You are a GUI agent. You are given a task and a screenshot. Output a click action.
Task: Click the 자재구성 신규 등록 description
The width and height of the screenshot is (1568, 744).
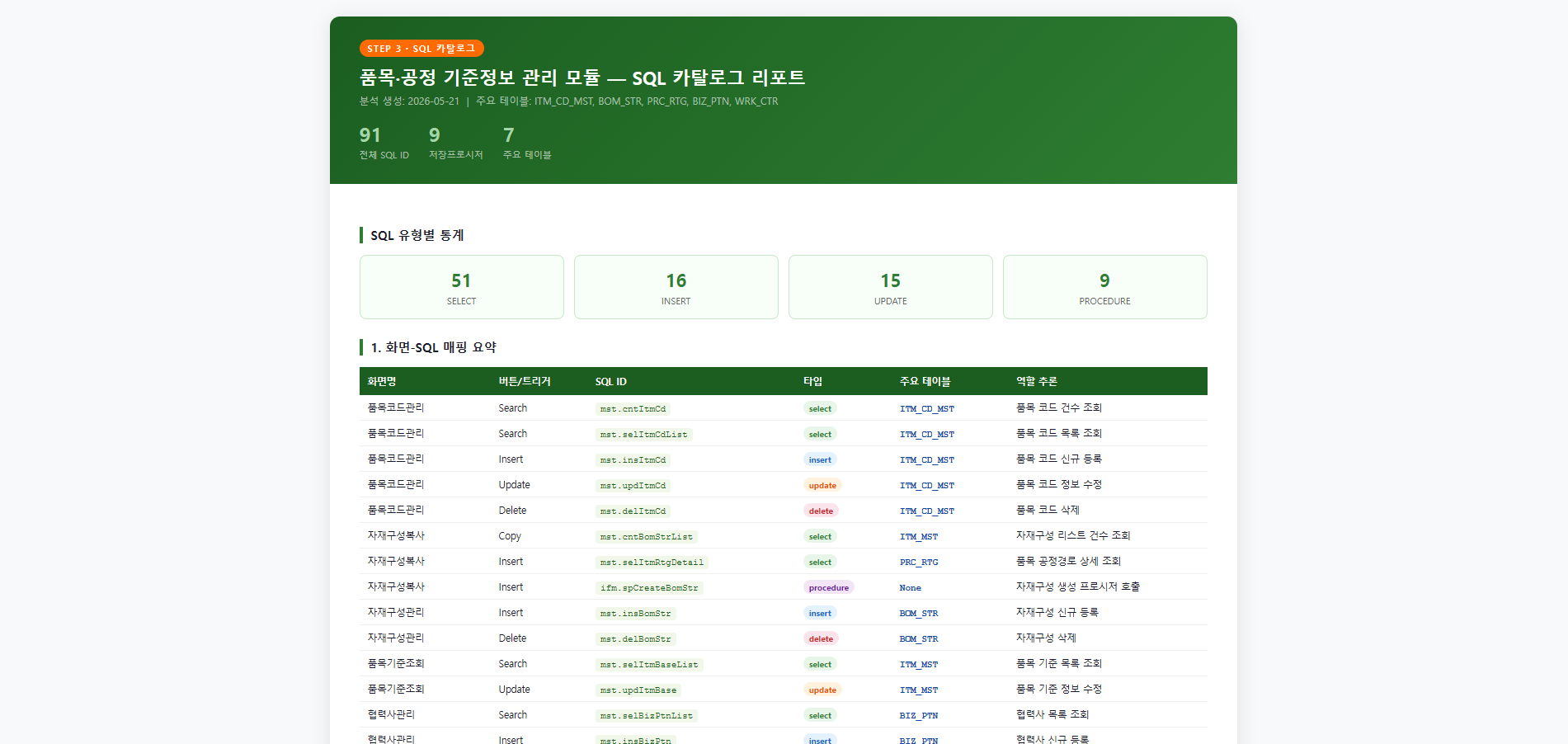(1057, 613)
